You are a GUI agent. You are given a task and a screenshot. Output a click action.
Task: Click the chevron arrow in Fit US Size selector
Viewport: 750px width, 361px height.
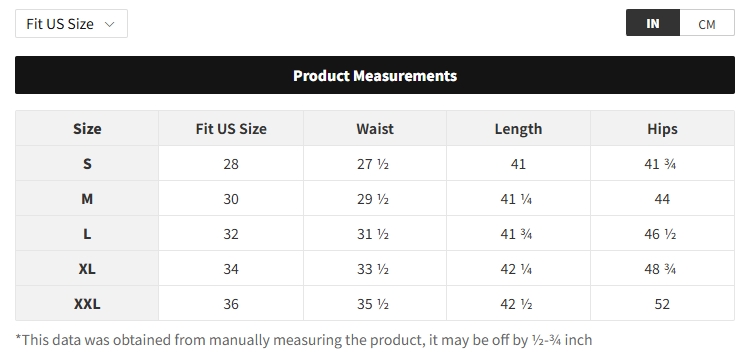[x=110, y=24]
